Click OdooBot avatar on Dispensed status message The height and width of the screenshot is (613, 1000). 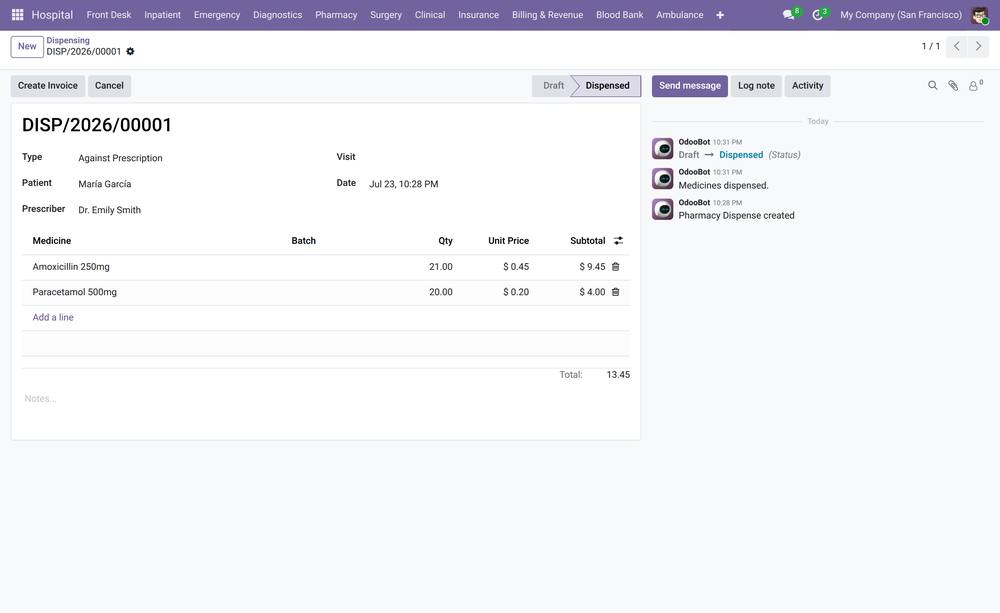(663, 149)
